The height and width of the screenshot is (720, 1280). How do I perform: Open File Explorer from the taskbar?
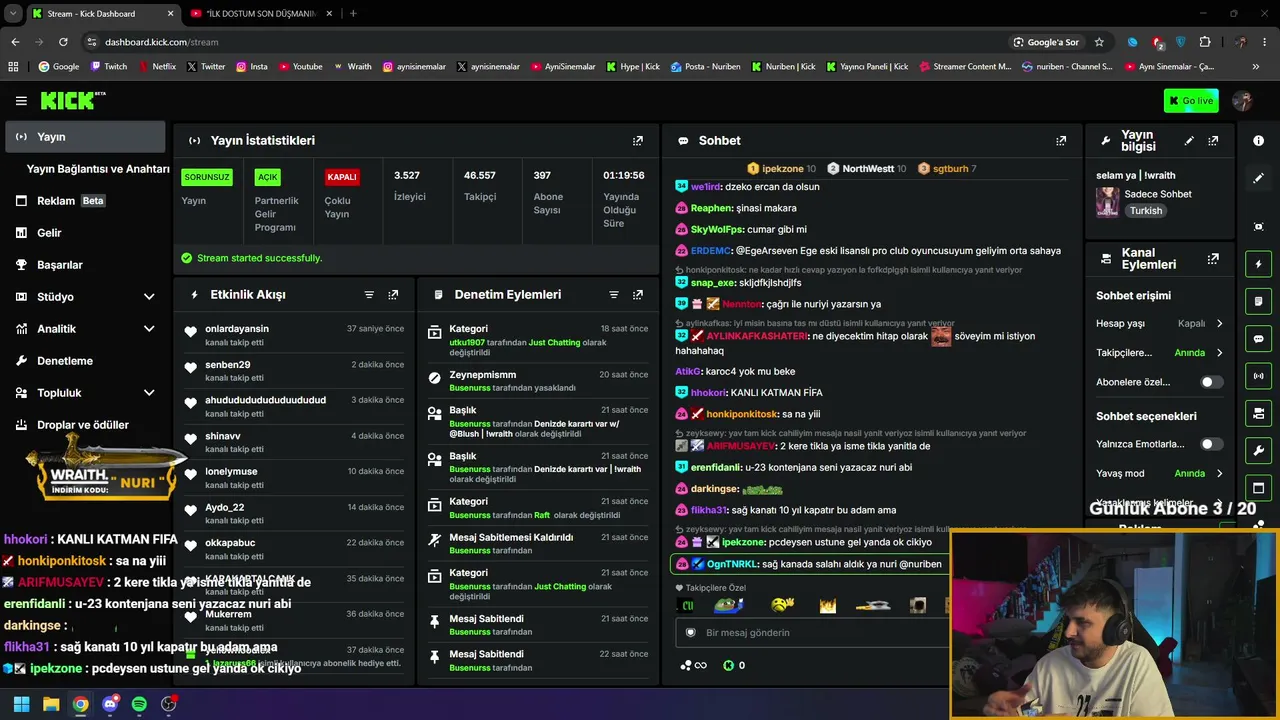coord(51,704)
